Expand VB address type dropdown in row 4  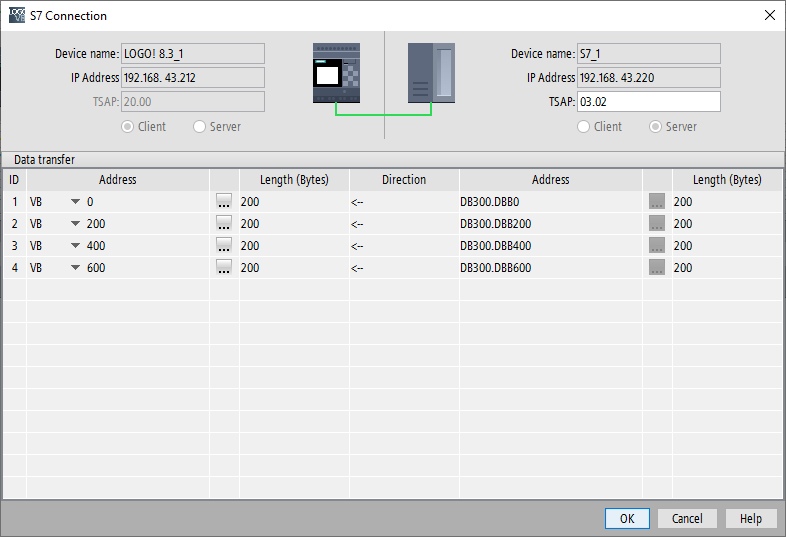[75, 268]
